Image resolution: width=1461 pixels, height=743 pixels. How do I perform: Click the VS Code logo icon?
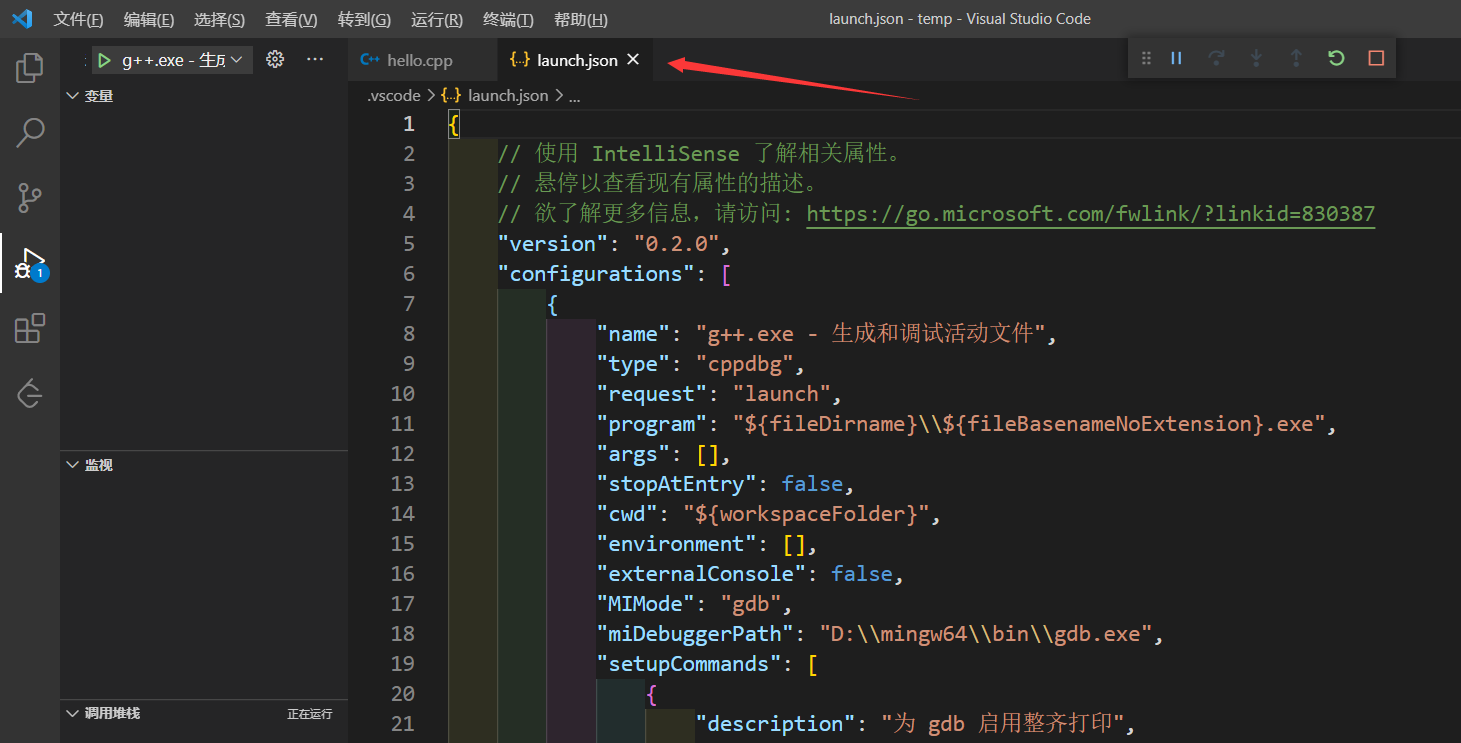tap(22, 19)
